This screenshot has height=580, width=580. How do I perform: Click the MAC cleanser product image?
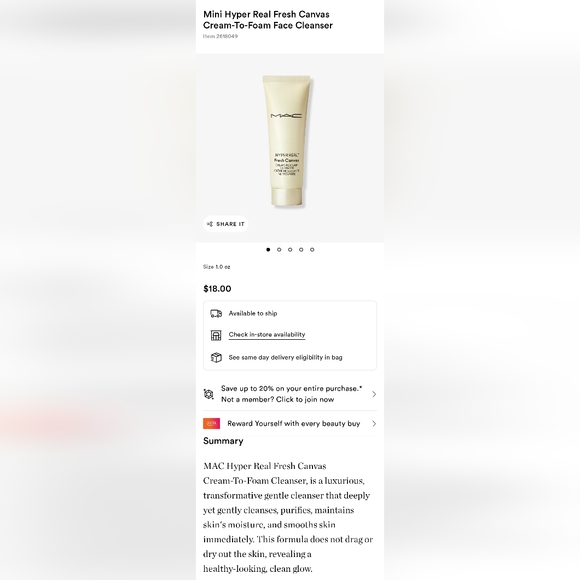click(287, 141)
